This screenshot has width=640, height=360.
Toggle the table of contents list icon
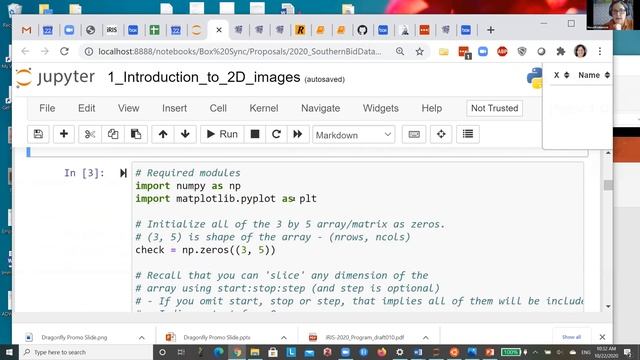point(468,134)
